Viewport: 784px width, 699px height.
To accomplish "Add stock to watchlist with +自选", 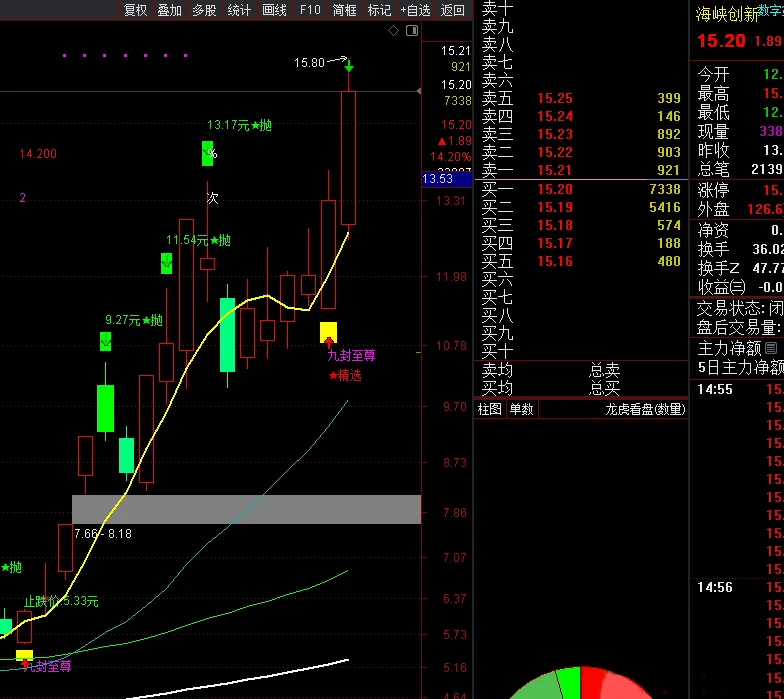I will pos(415,10).
